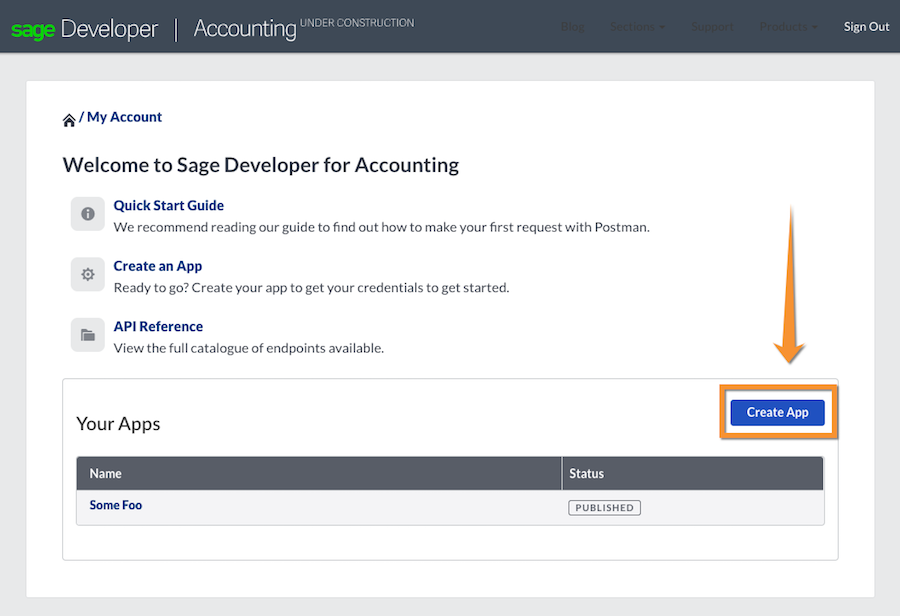Image resolution: width=900 pixels, height=616 pixels.
Task: Click the Quick Start Guide info icon
Action: coord(88,214)
